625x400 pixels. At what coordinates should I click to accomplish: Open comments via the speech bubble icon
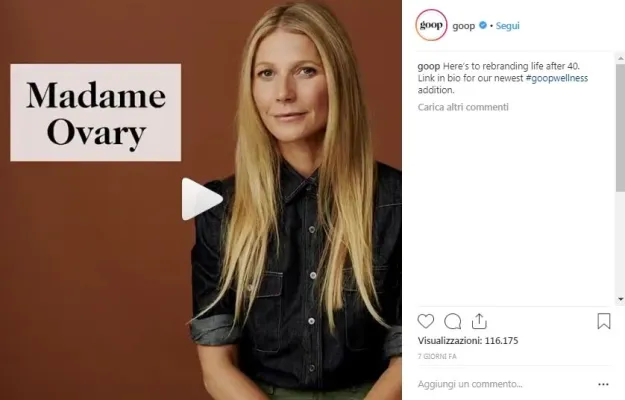[453, 321]
